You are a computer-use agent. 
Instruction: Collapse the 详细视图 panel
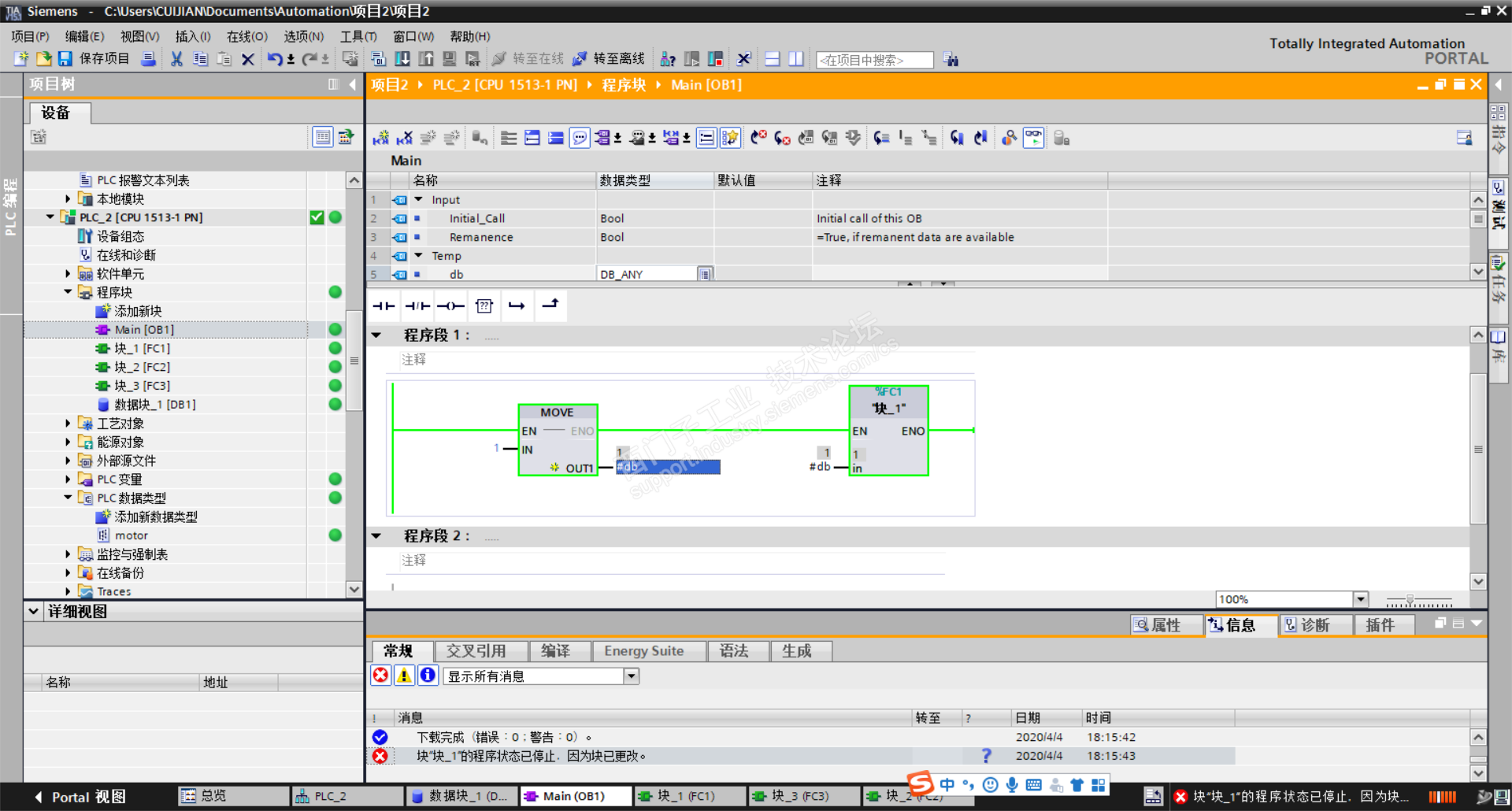pos(33,611)
